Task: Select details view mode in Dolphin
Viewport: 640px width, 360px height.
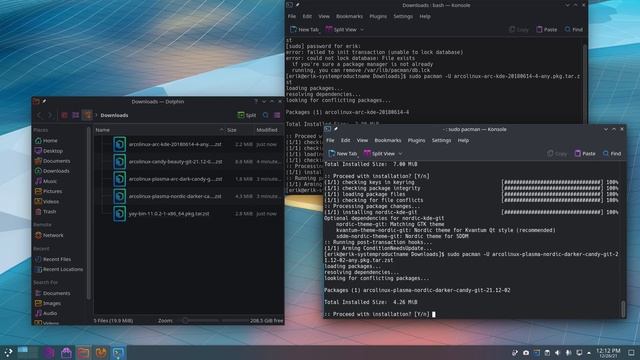Action: tap(87, 116)
